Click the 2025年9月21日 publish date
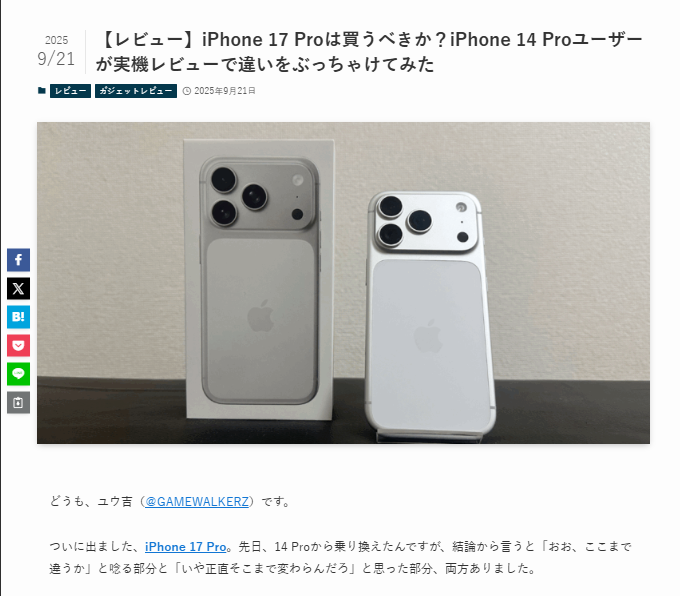The width and height of the screenshot is (680, 596). [225, 91]
